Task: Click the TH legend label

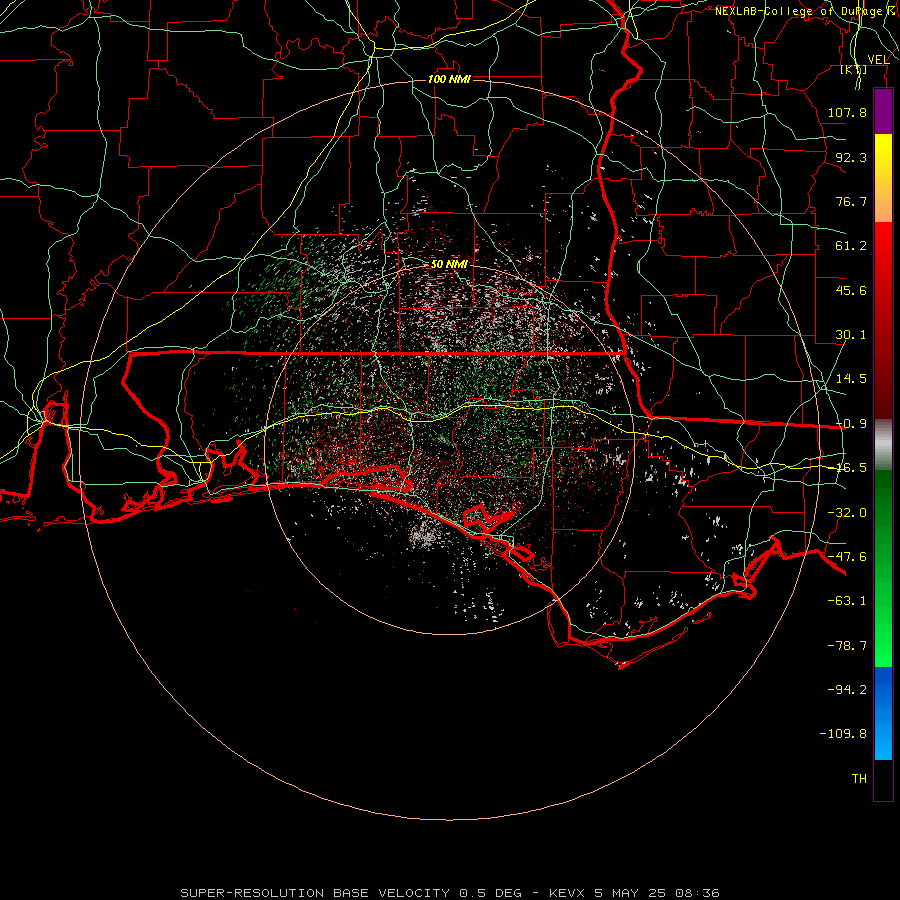Action: (x=859, y=779)
